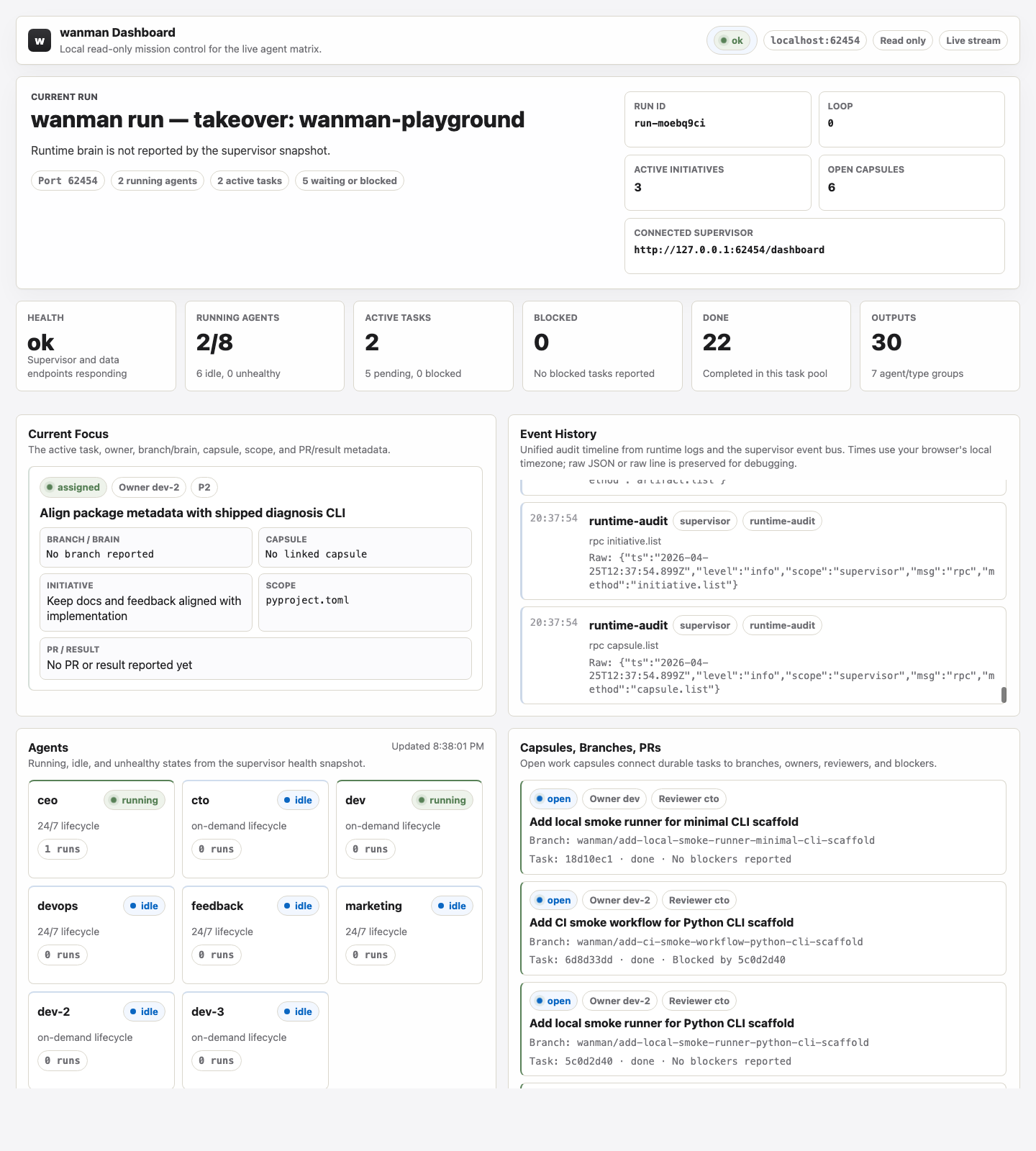1036x1151 pixels.
Task: Click runtime-audit tag on rpc capsule.list event
Action: click(x=782, y=625)
